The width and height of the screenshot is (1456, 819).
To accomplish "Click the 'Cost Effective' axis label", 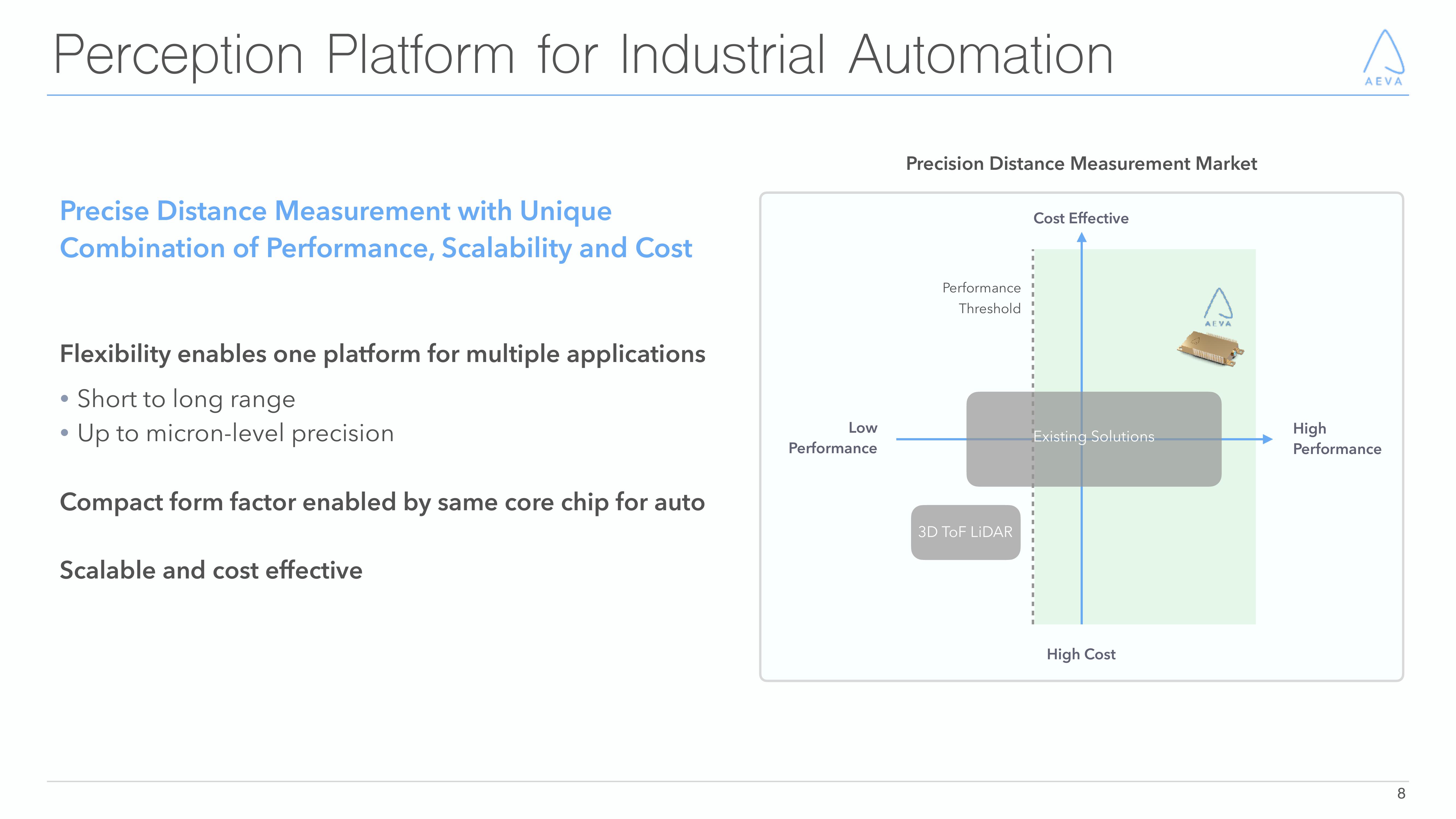I will 1081,218.
